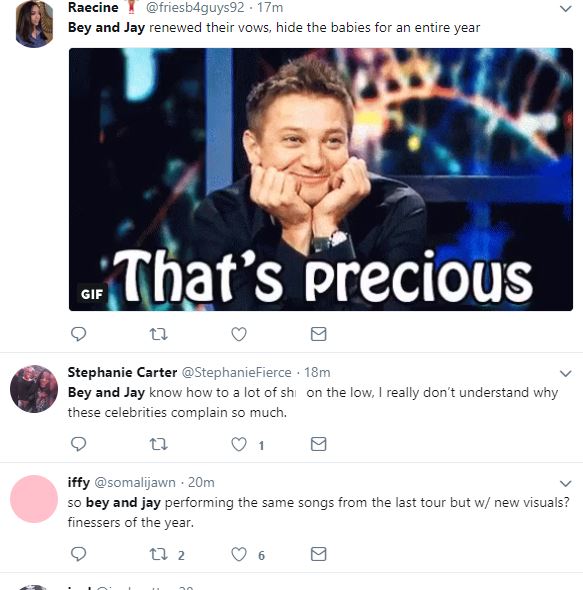This screenshot has height=590, width=583.
Task: Like Raecine's tweet with the GIF
Action: click(x=239, y=334)
